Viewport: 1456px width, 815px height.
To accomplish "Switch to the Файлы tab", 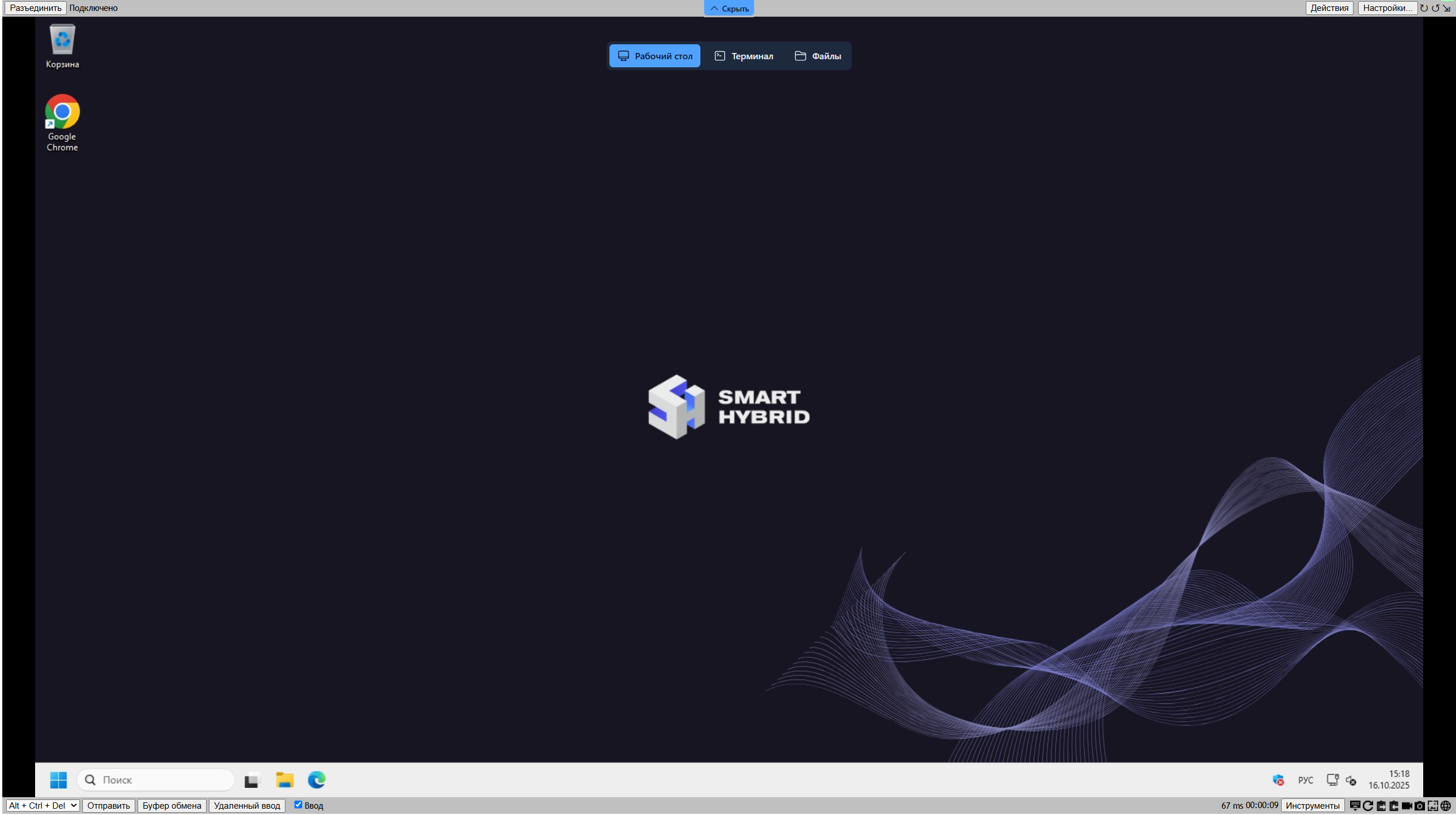I will click(818, 56).
